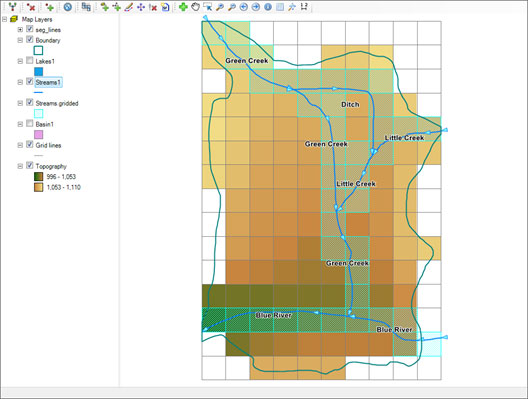
Task: Collapse the Map Layers root node
Action: click(x=4, y=20)
